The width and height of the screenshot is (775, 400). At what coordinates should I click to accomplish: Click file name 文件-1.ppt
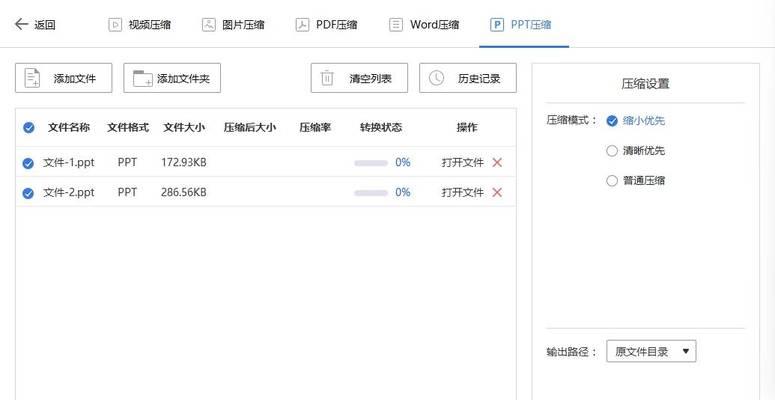69,162
